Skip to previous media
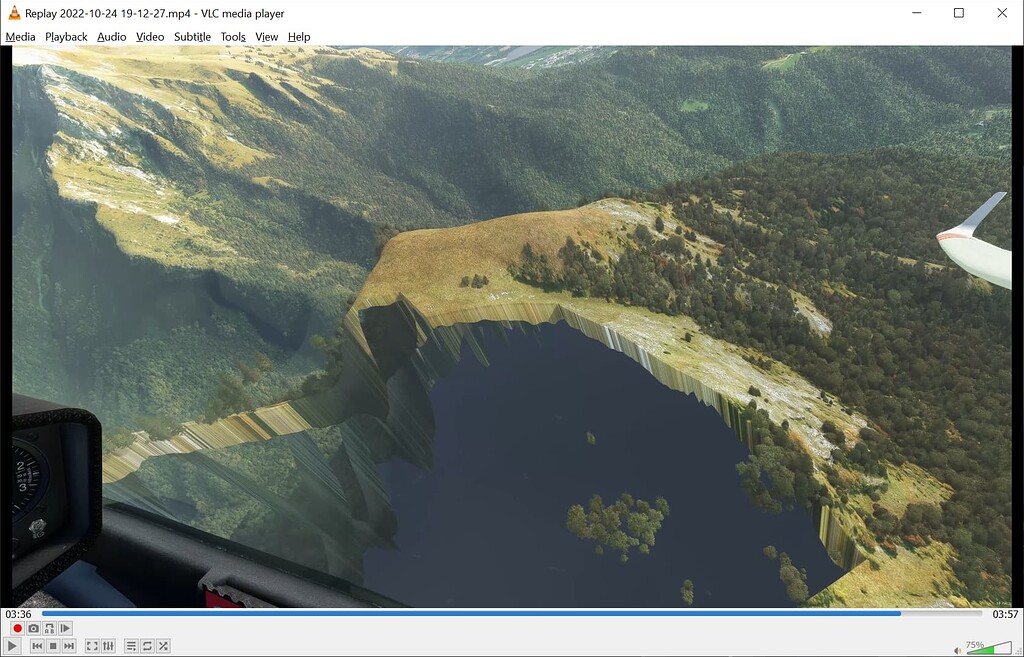Viewport: 1024px width, 657px height. pos(37,646)
